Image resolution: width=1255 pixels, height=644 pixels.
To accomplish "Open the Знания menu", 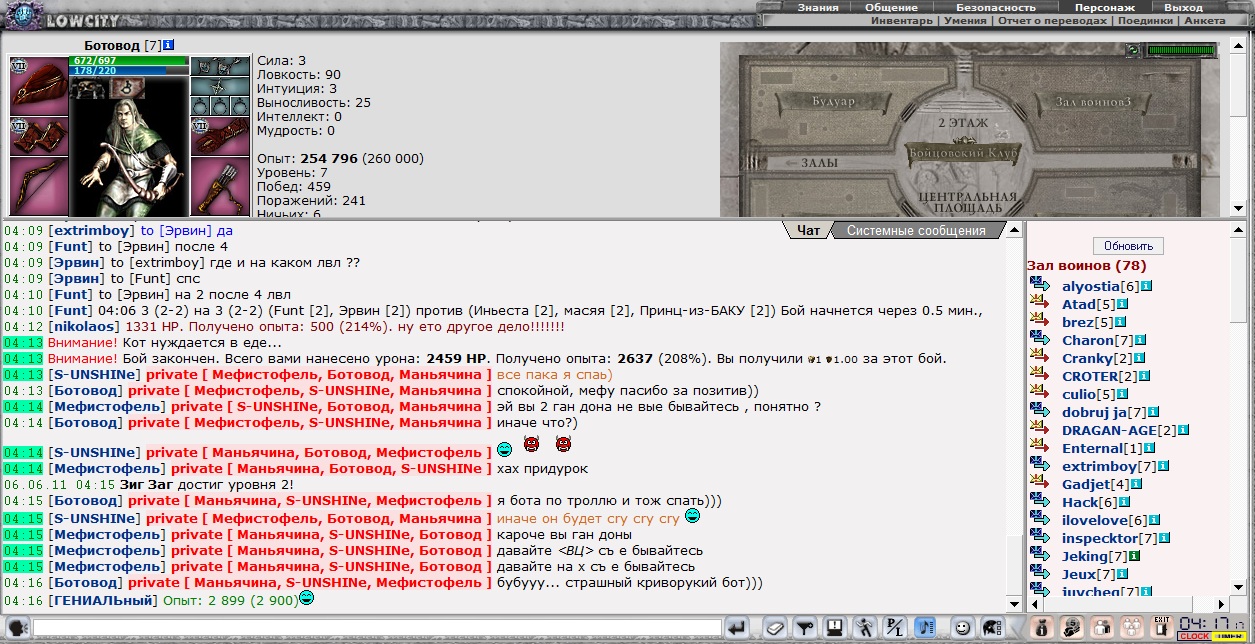I will point(818,7).
